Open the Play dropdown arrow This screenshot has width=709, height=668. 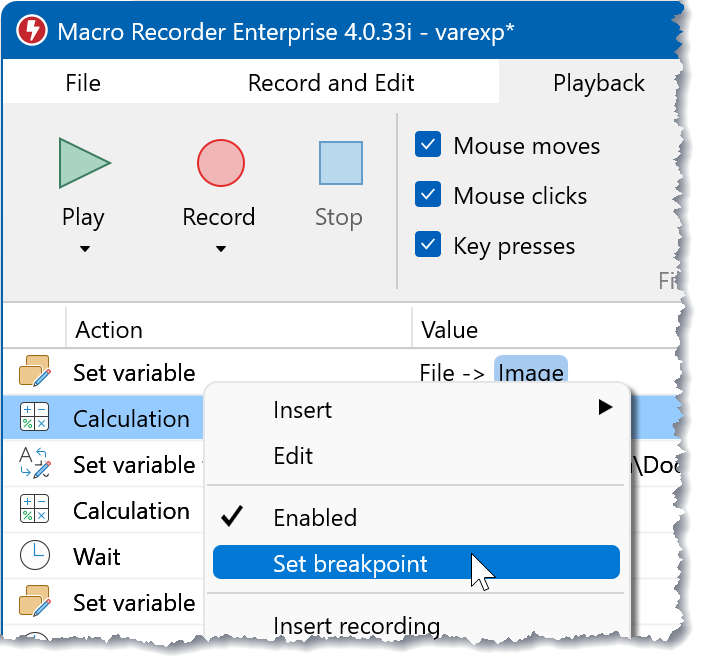(x=84, y=249)
